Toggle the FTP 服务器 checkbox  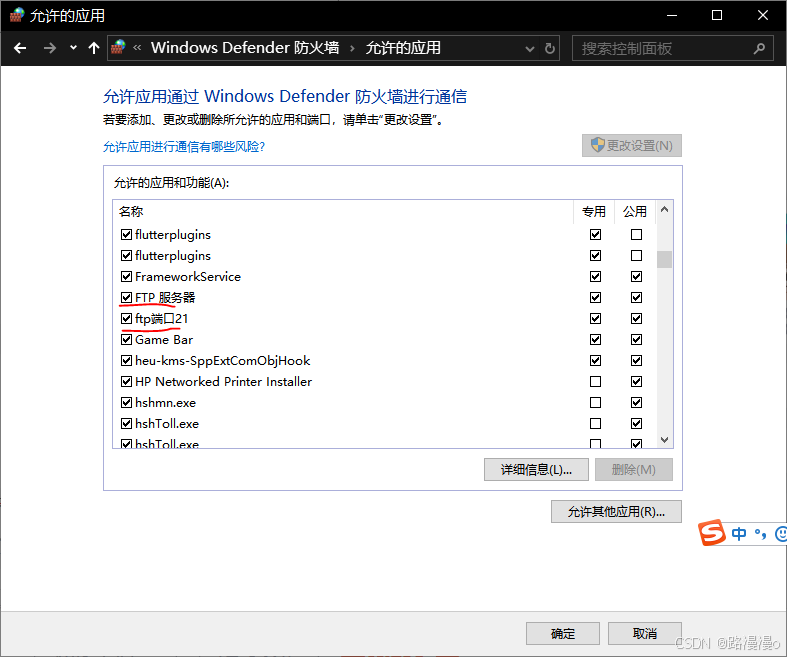coord(126,298)
